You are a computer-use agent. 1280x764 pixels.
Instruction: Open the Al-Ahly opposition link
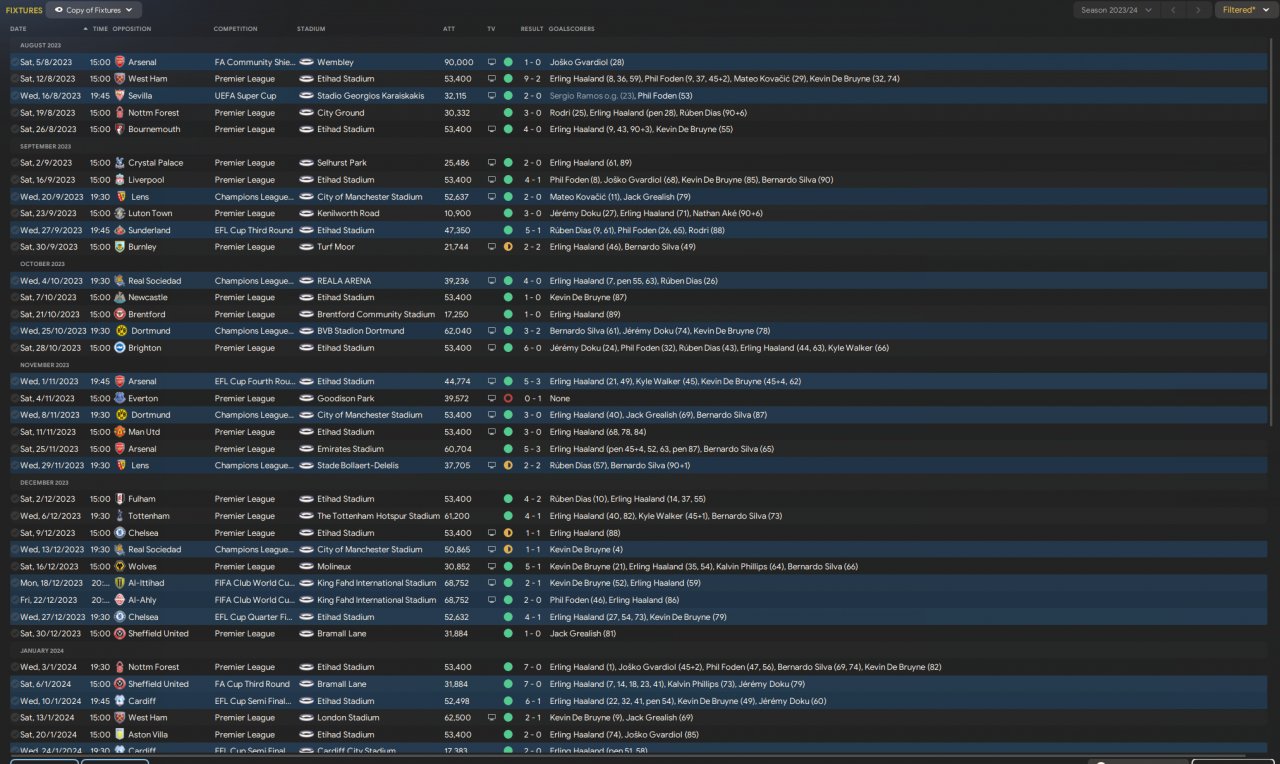pos(144,600)
